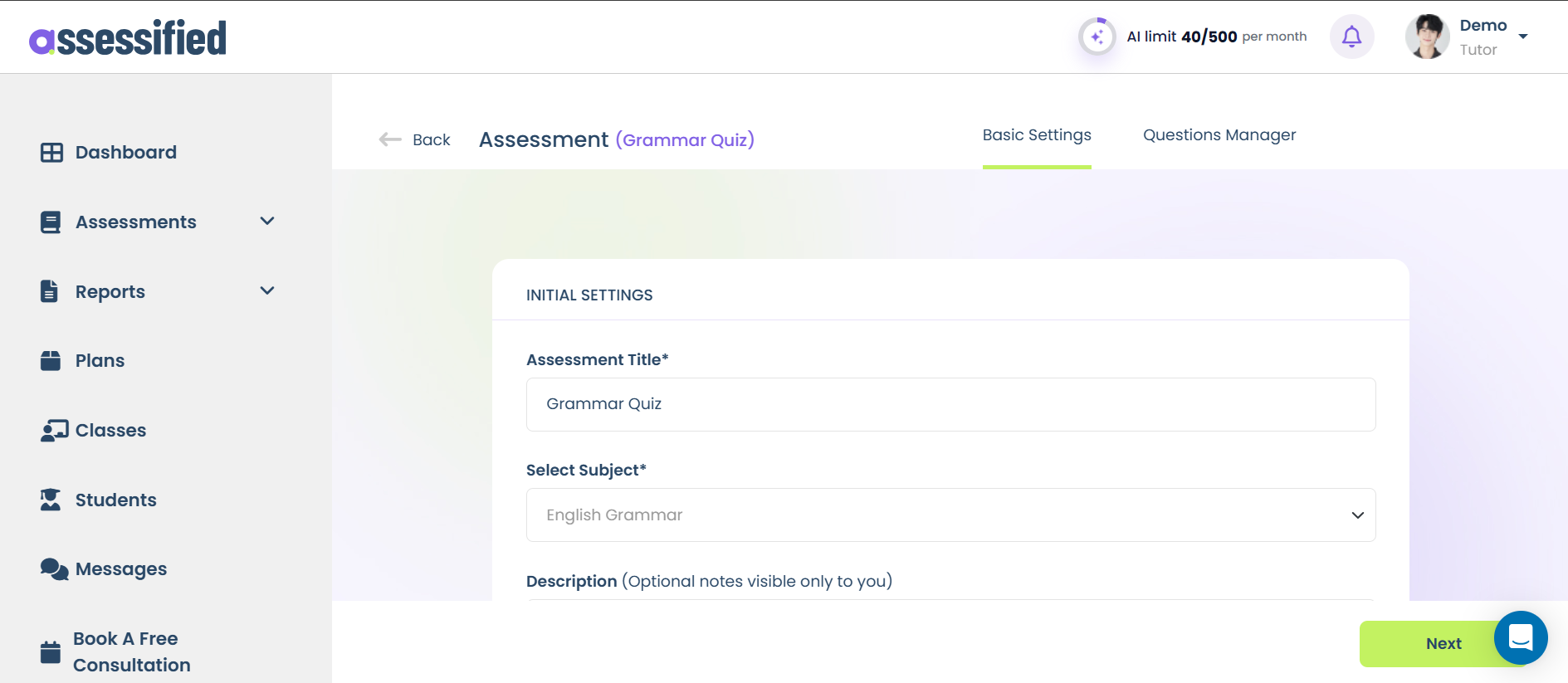The width and height of the screenshot is (1568, 683).
Task: Open notifications bell icon
Action: 1351,37
